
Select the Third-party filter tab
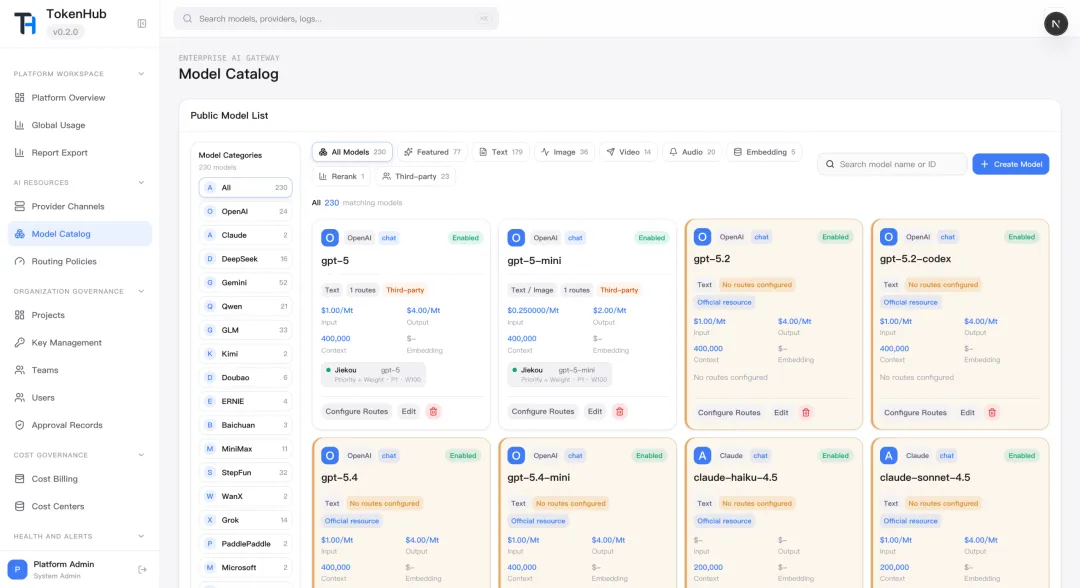(415, 177)
